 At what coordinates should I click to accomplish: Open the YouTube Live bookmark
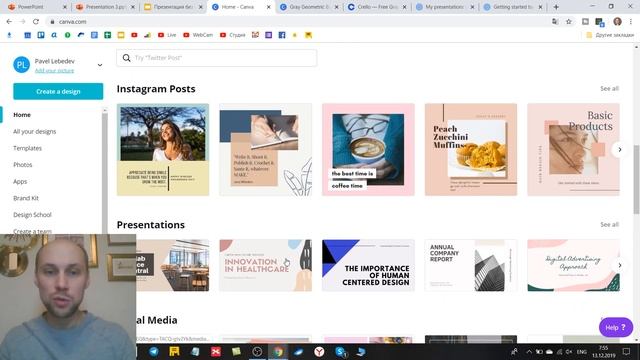(167, 35)
